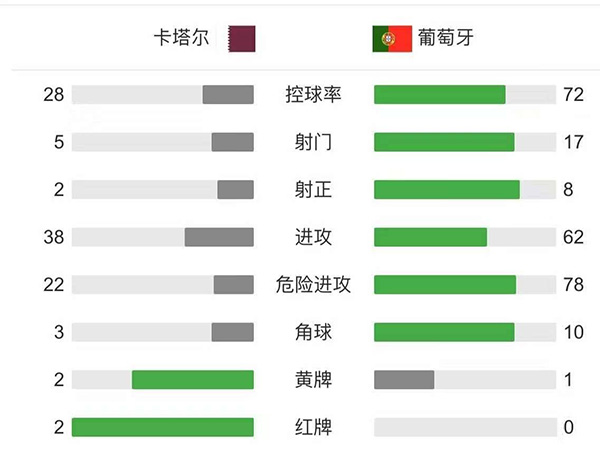Click Qatar's green 黄牌 bar
The height and width of the screenshot is (451, 600).
pyautogui.click(x=192, y=380)
